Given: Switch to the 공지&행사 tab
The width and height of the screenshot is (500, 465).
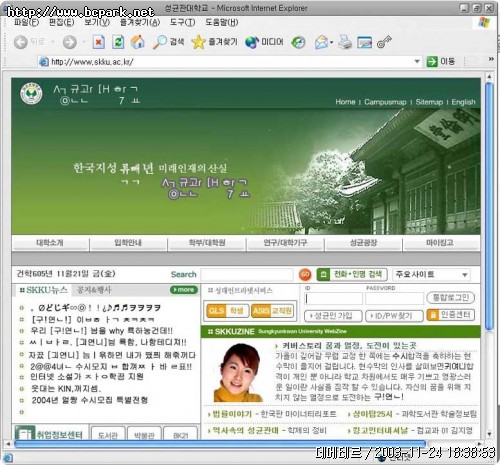Looking at the screenshot, I should [x=94, y=290].
